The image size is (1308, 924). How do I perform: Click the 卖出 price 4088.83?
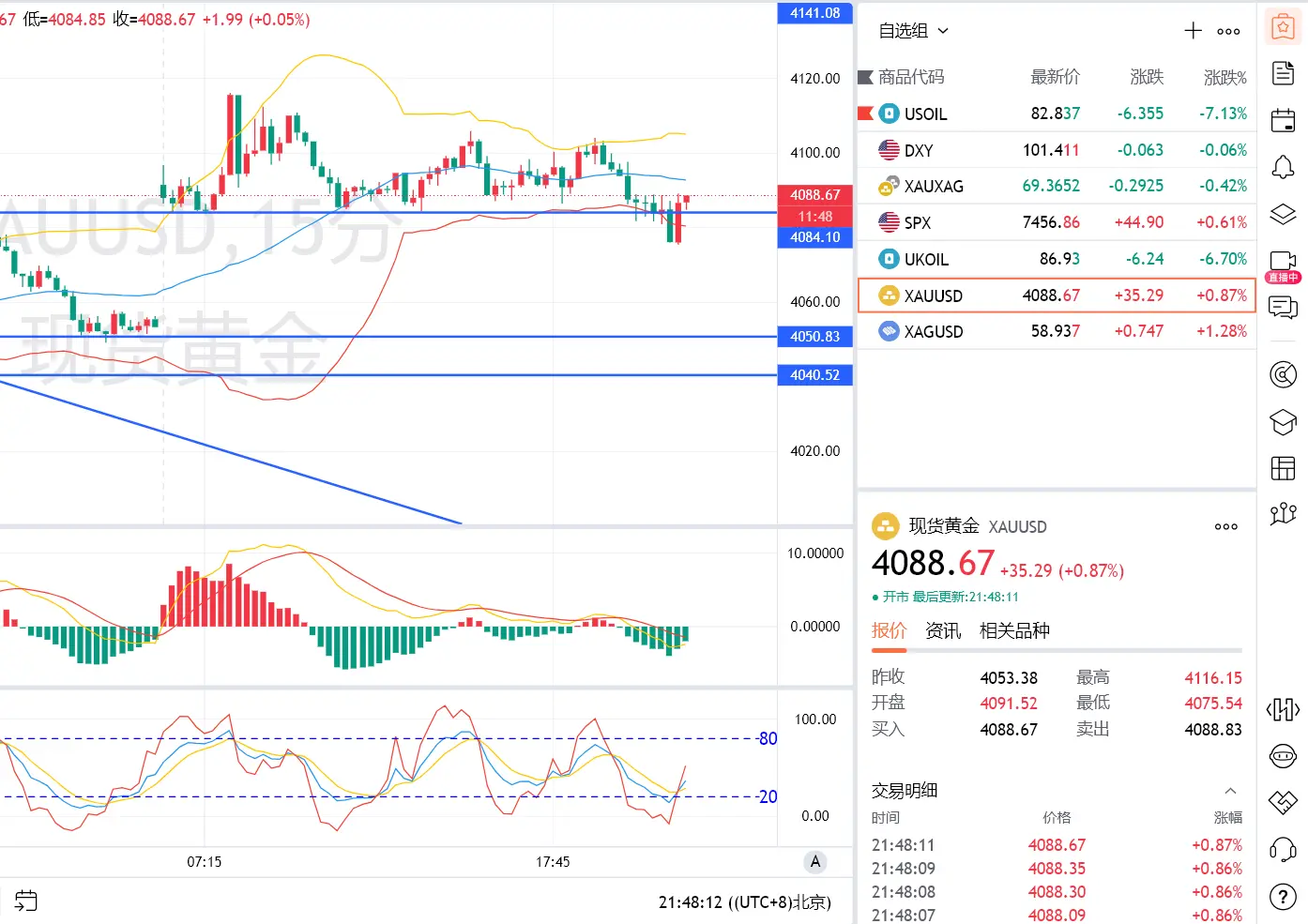point(1213,729)
